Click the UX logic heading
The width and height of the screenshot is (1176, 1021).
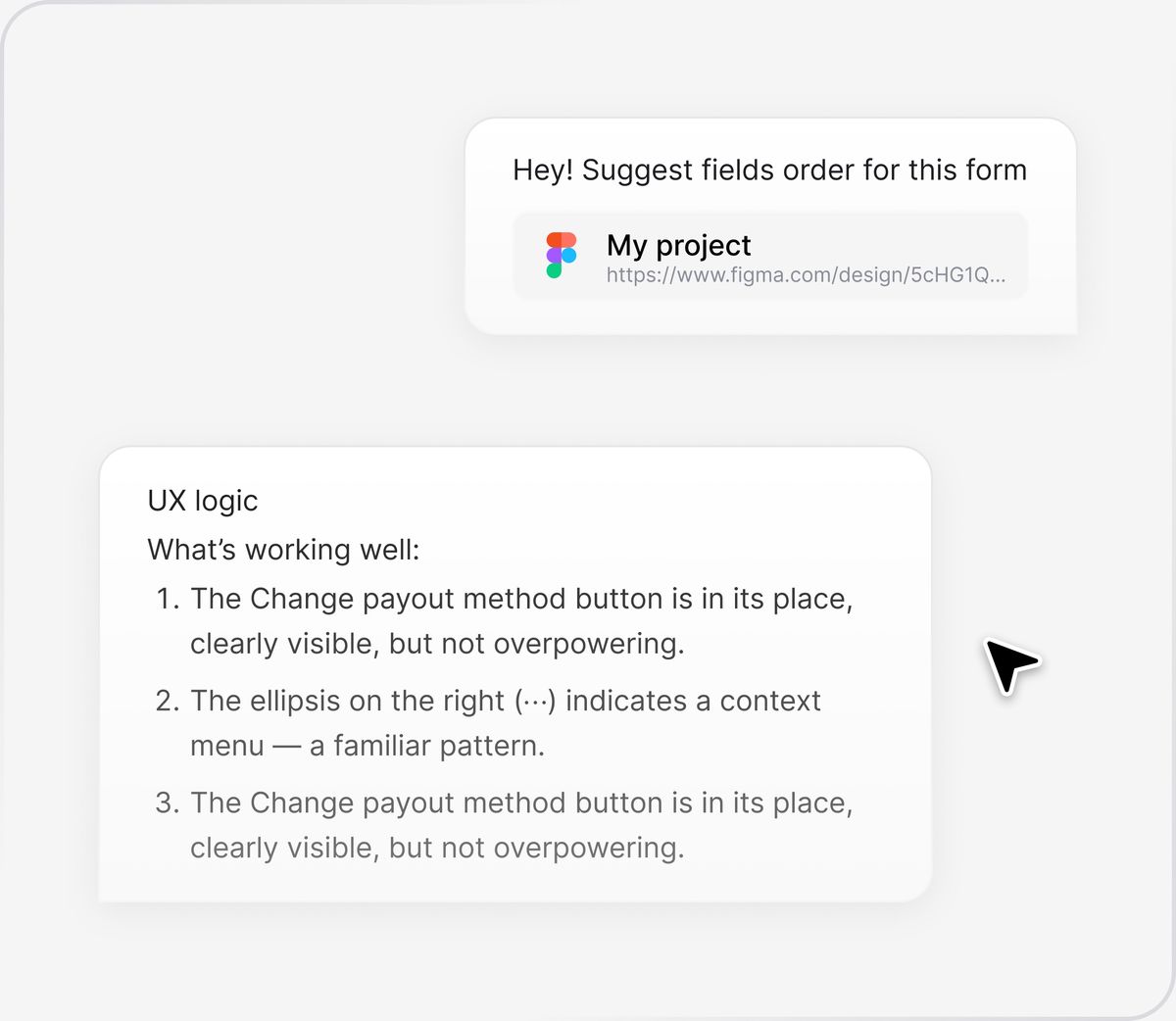tap(203, 501)
